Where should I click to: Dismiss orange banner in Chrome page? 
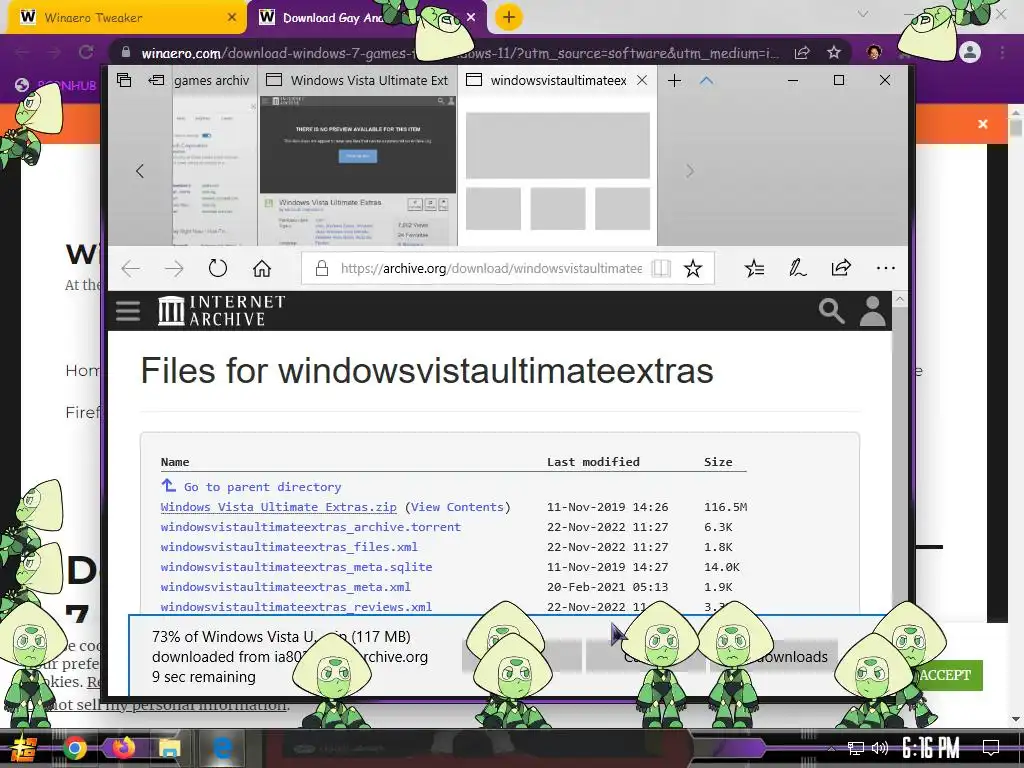[x=982, y=124]
